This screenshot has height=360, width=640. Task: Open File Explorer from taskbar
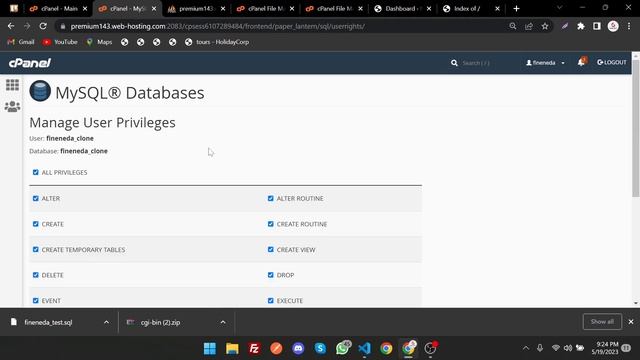[232, 349]
